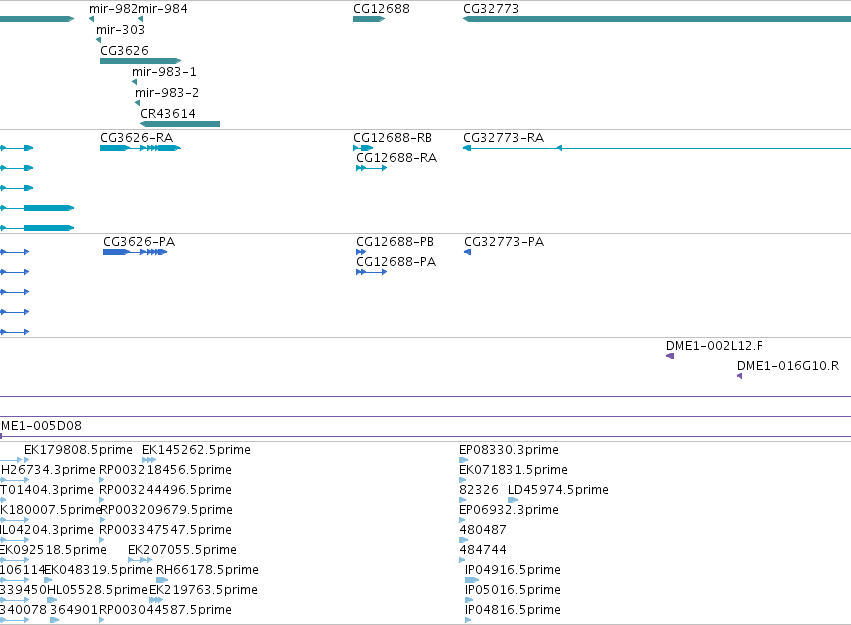Select the EK219763.5prime label
Image resolution: width=851 pixels, height=625 pixels.
pos(203,590)
